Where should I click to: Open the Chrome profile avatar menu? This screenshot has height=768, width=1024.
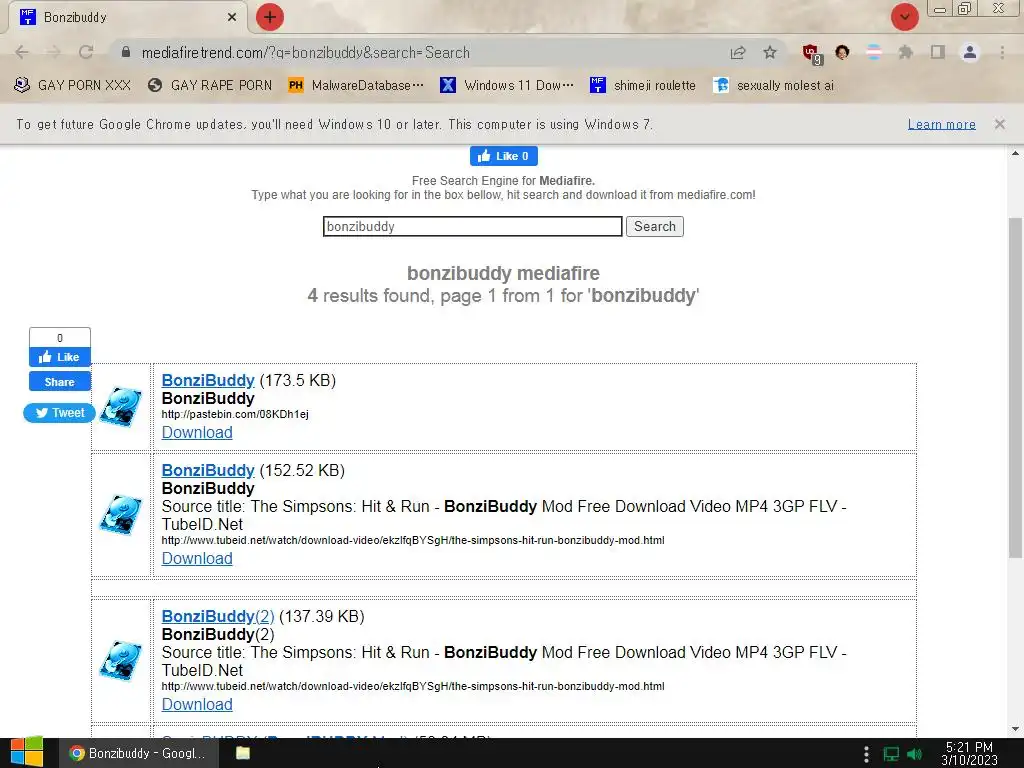[970, 52]
